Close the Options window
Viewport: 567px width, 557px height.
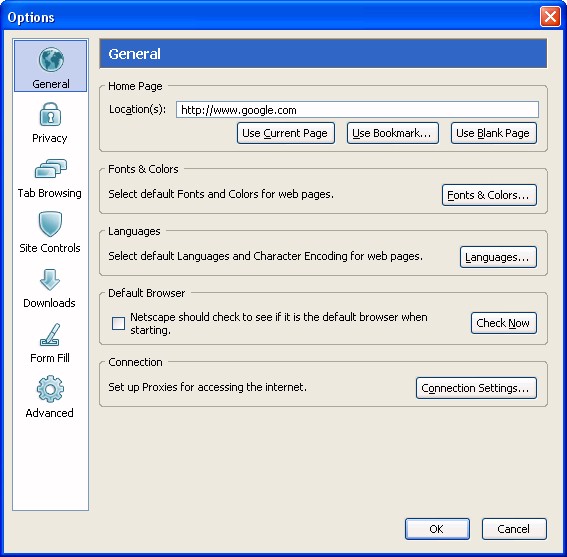click(x=550, y=17)
